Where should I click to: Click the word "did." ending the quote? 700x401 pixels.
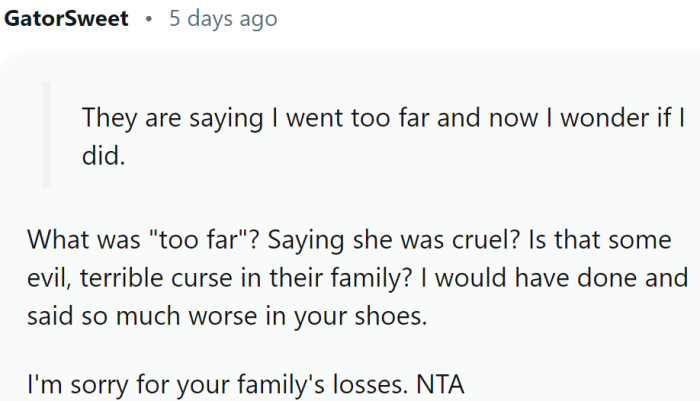pos(106,156)
